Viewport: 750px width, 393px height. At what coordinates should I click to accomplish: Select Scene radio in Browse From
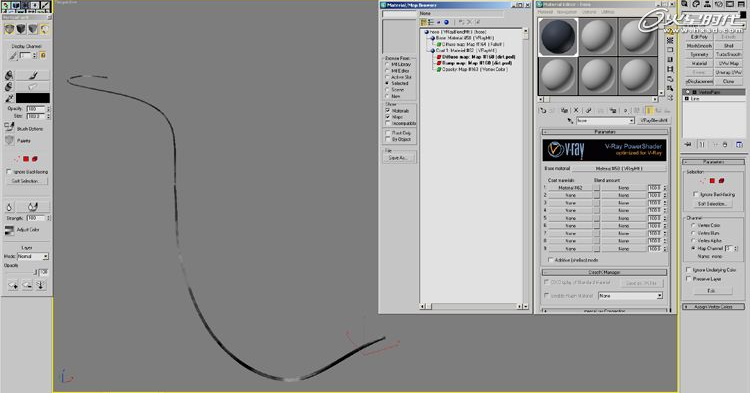point(387,89)
